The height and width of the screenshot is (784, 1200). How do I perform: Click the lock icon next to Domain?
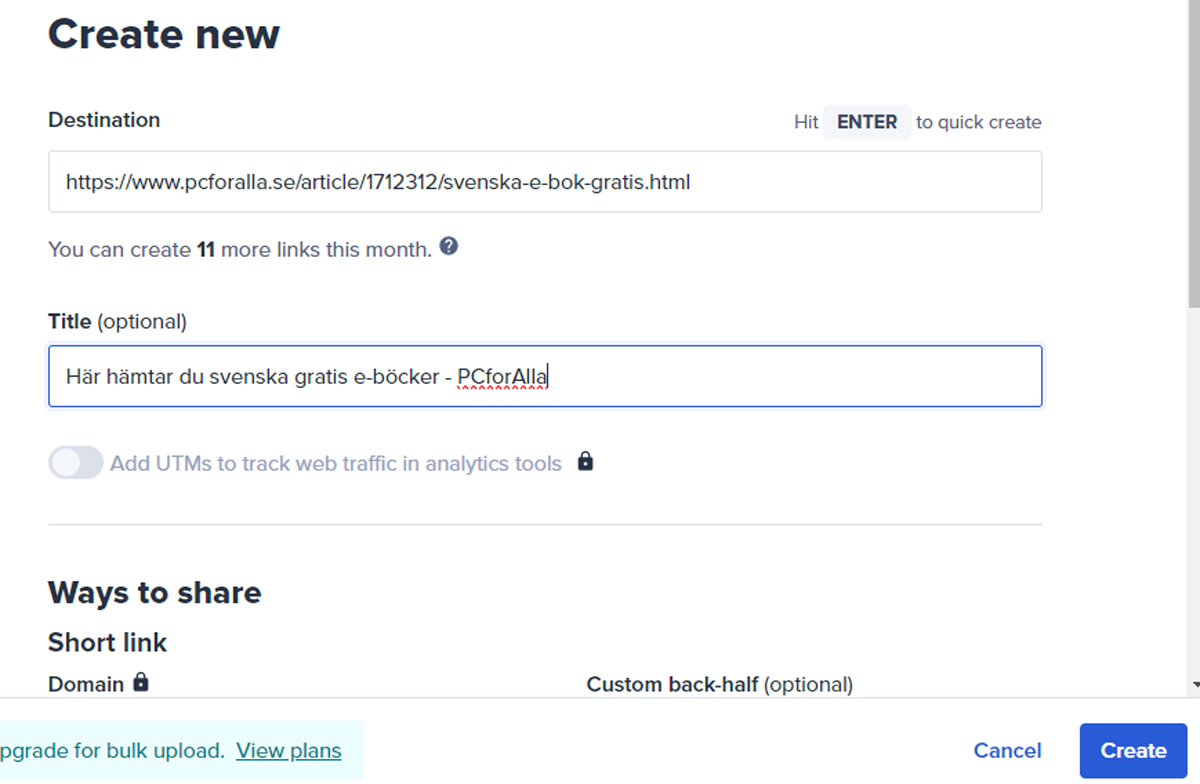coord(141,683)
